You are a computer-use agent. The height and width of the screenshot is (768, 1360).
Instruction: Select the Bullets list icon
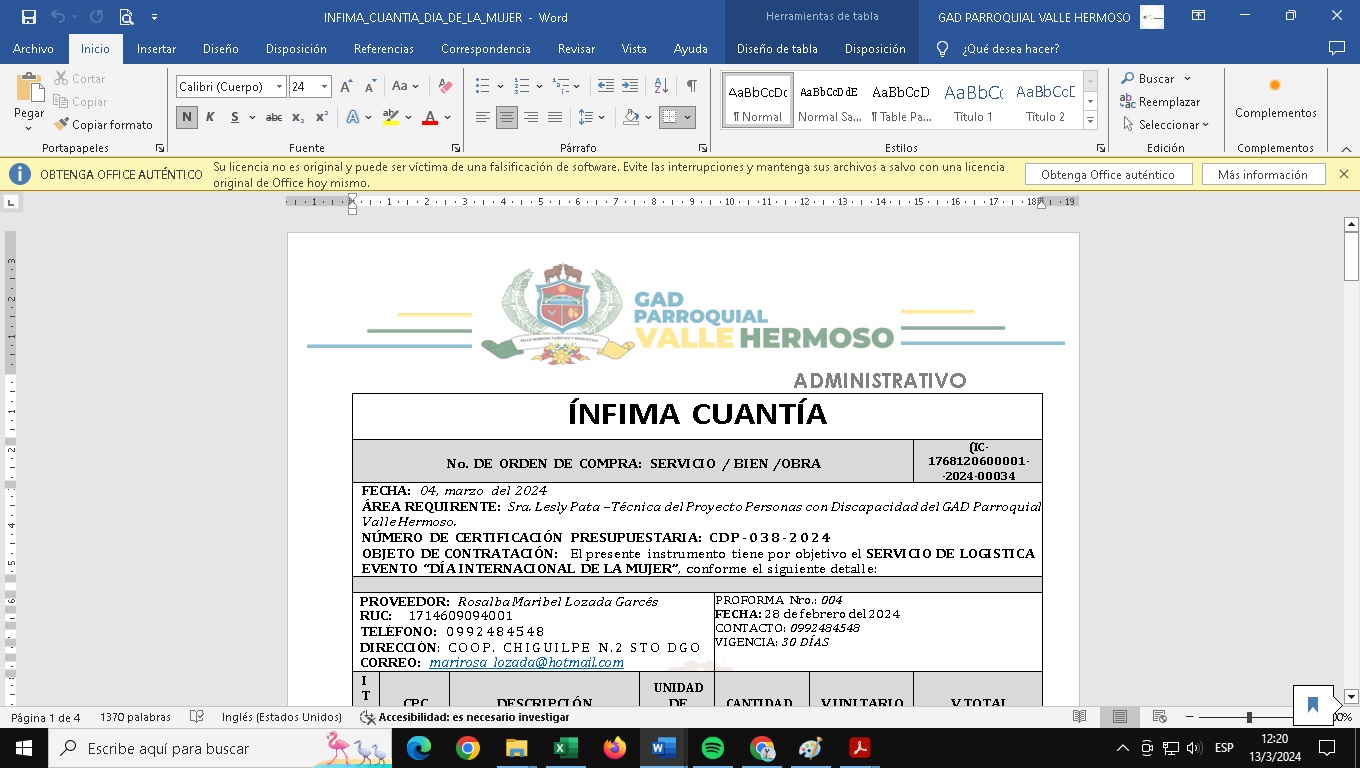pyautogui.click(x=483, y=87)
